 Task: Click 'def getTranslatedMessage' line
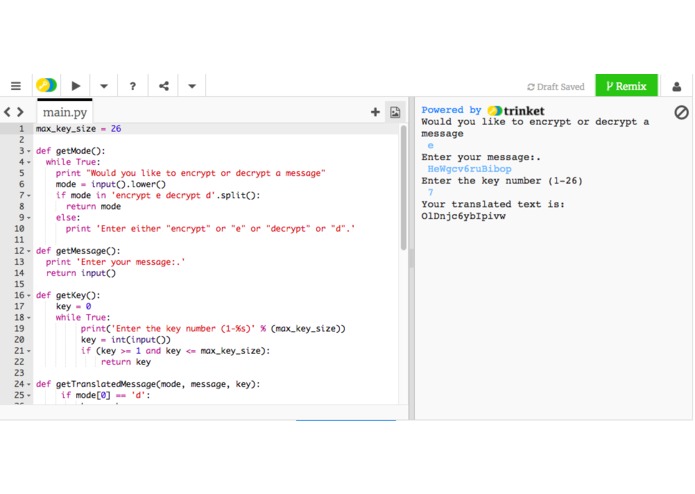click(148, 384)
